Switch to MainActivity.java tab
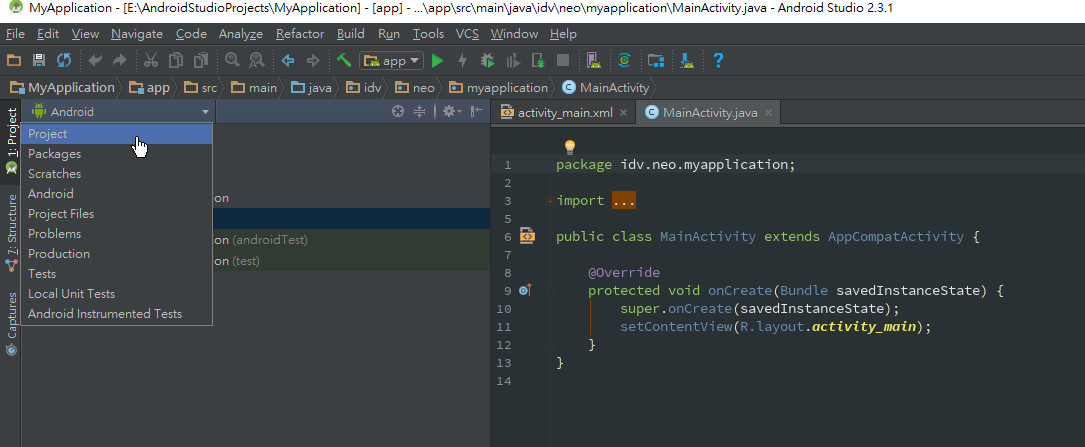The image size is (1085, 447). [x=710, y=113]
